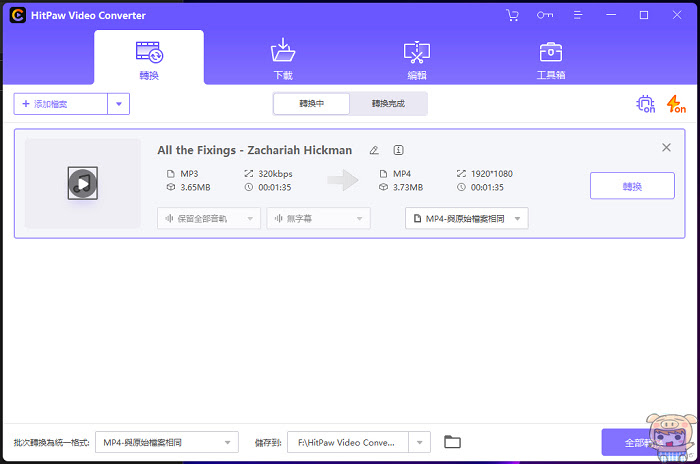Open the file's MP4 output format dropdown
700x464 pixels.
pos(467,218)
